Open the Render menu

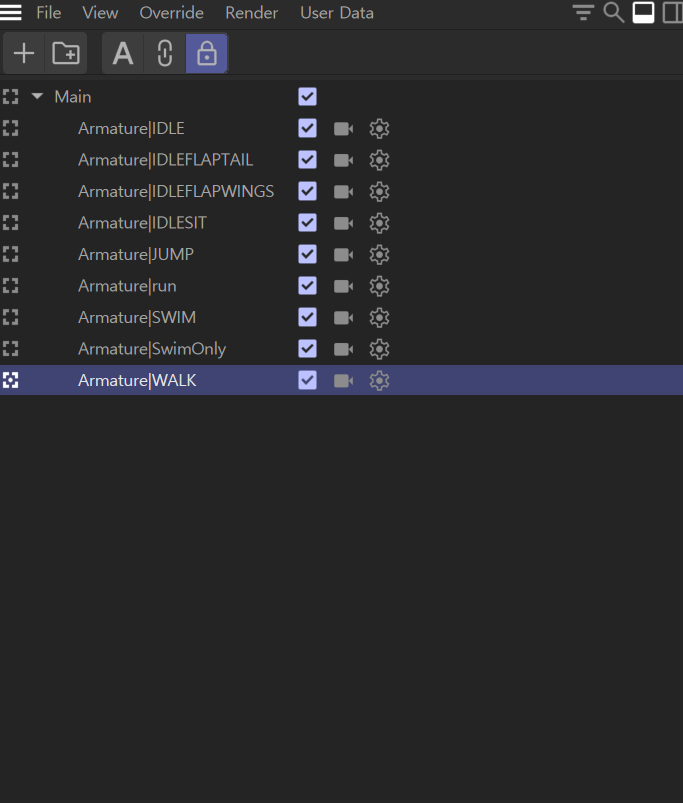tap(251, 13)
